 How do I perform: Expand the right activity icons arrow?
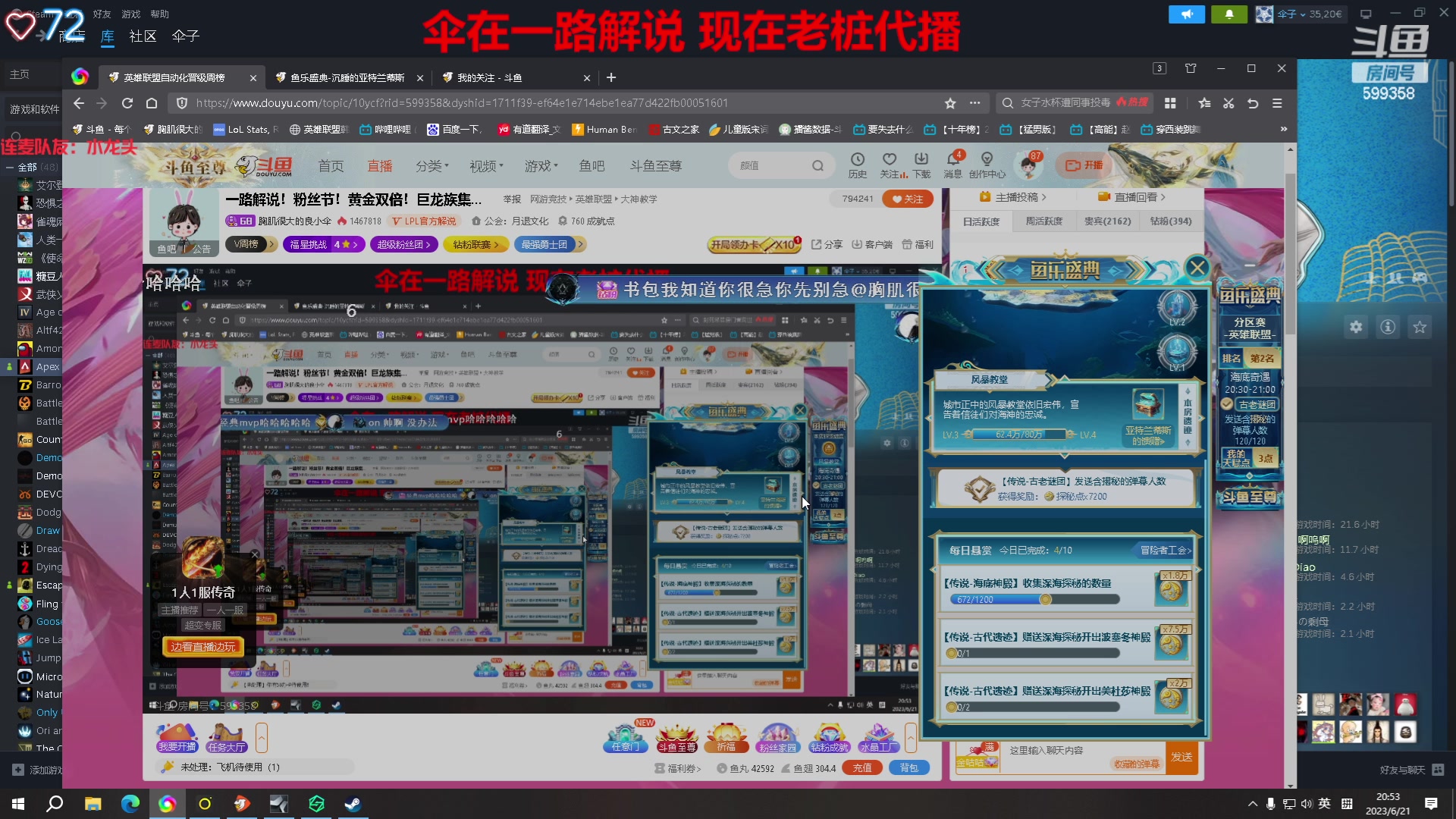(x=911, y=737)
